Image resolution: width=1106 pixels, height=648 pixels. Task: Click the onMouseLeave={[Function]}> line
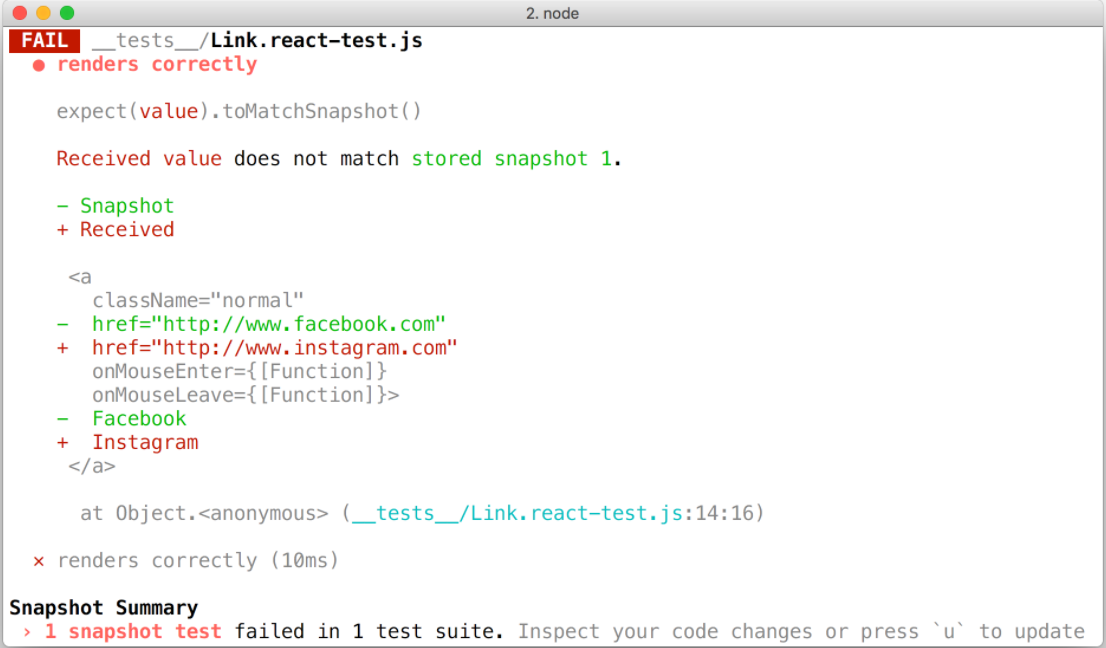point(245,396)
